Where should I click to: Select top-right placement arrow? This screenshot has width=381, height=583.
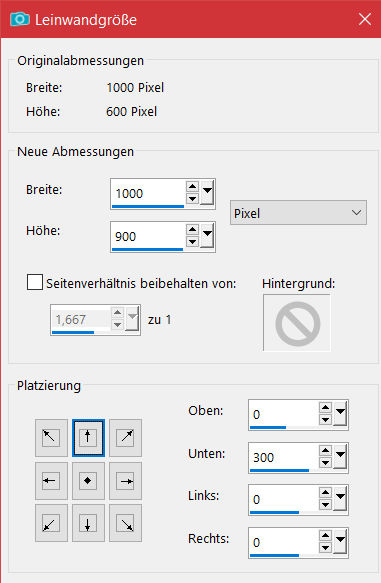[126, 438]
